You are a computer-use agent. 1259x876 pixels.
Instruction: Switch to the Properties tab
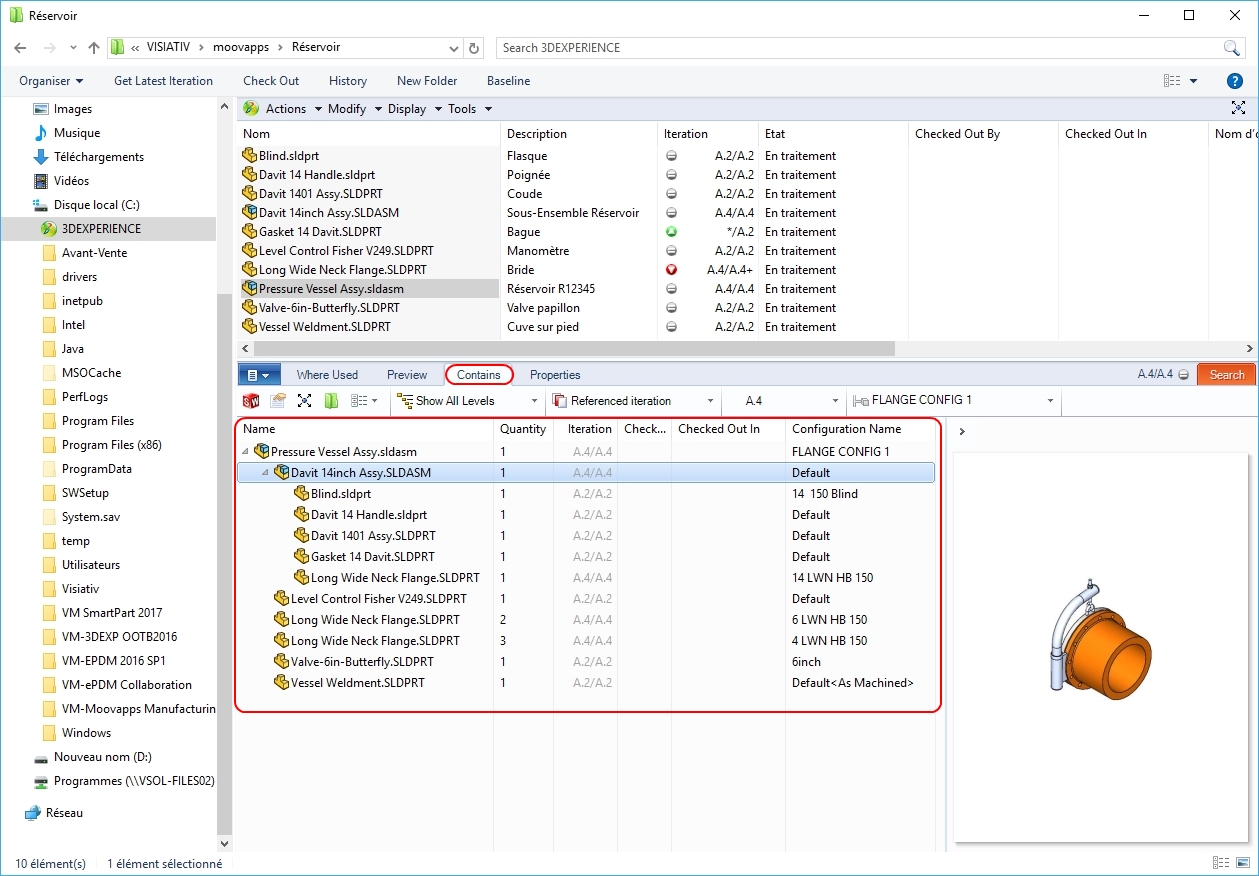pos(555,375)
